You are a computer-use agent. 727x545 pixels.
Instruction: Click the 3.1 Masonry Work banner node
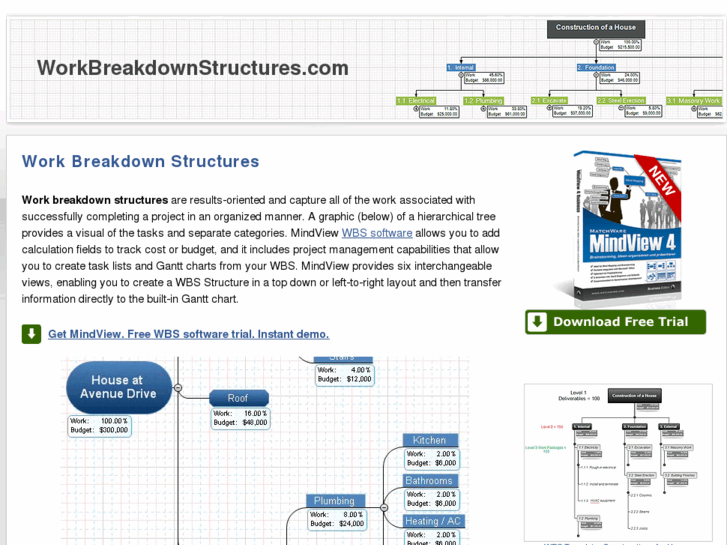click(x=694, y=101)
